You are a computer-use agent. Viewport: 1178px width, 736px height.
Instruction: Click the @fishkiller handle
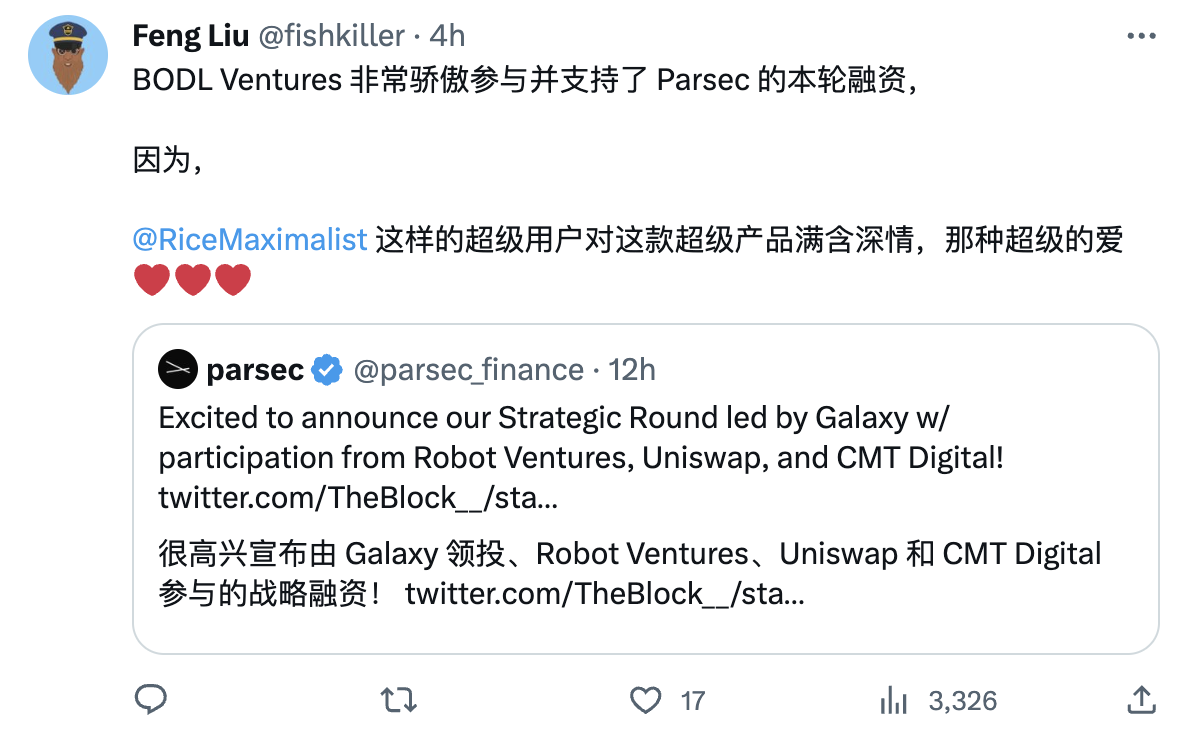(x=333, y=36)
